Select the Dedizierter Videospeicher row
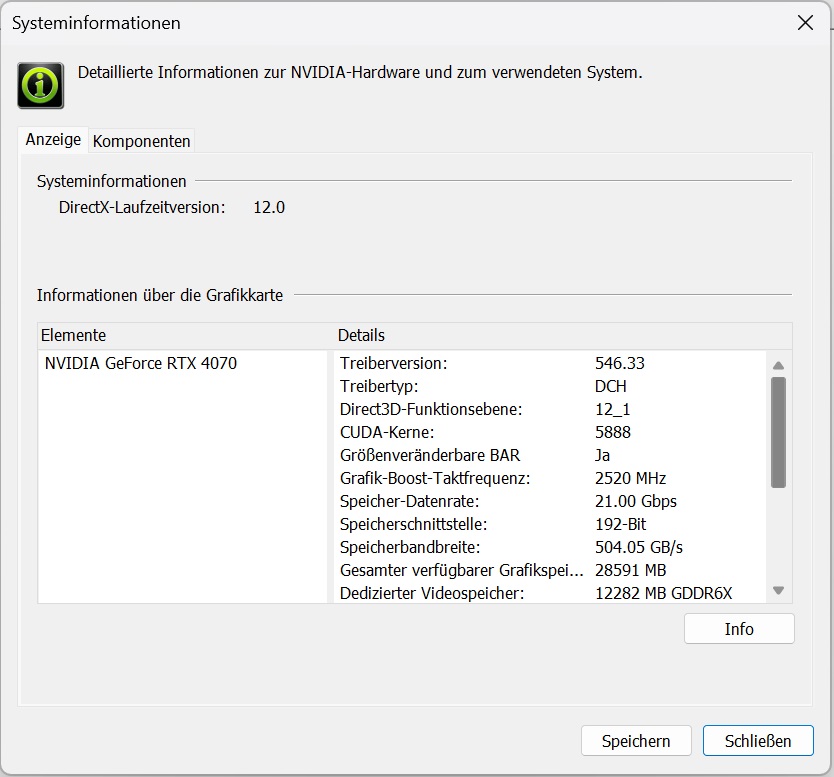 click(432, 593)
